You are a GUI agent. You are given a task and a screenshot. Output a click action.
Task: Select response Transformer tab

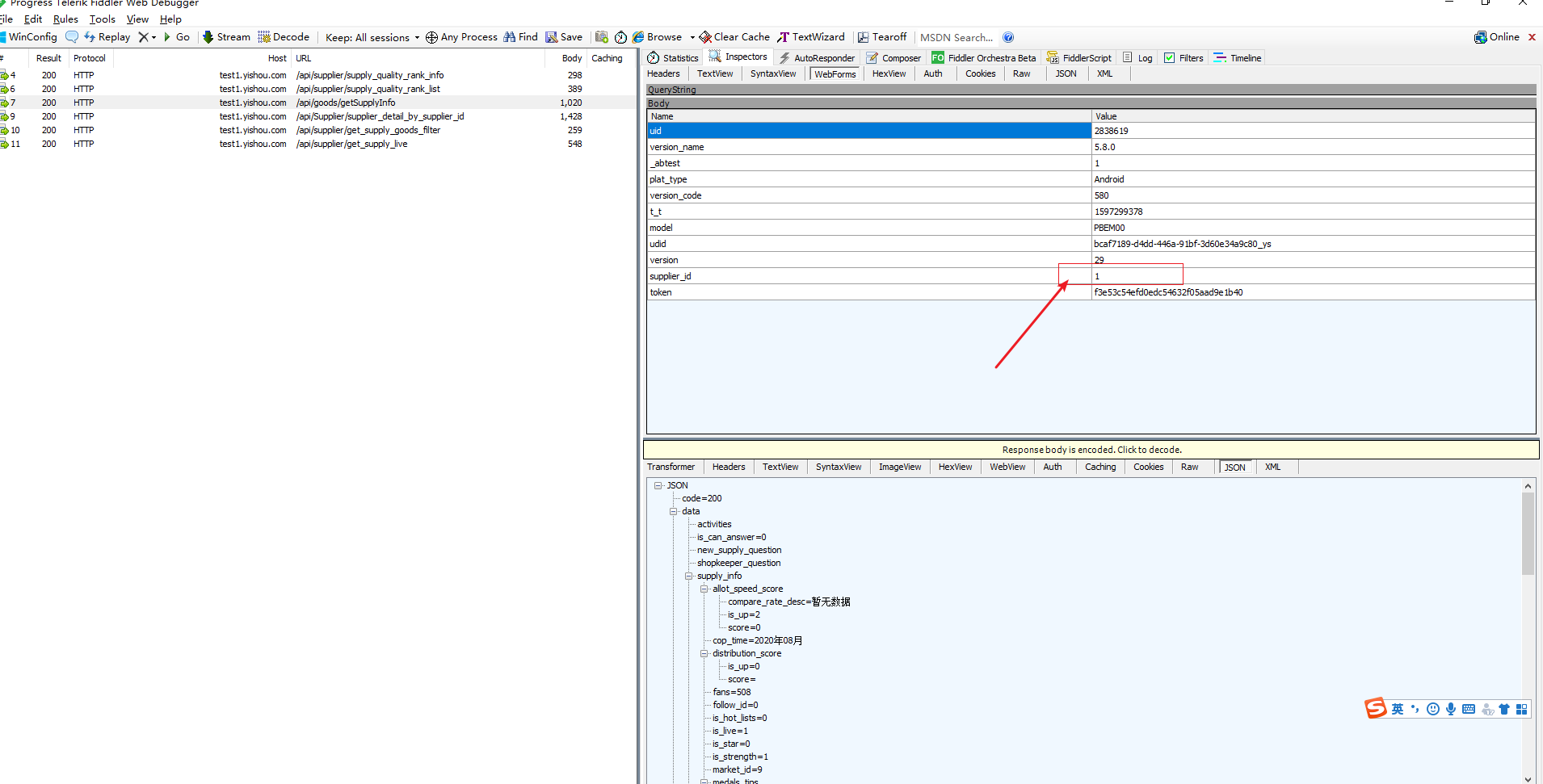coord(671,467)
